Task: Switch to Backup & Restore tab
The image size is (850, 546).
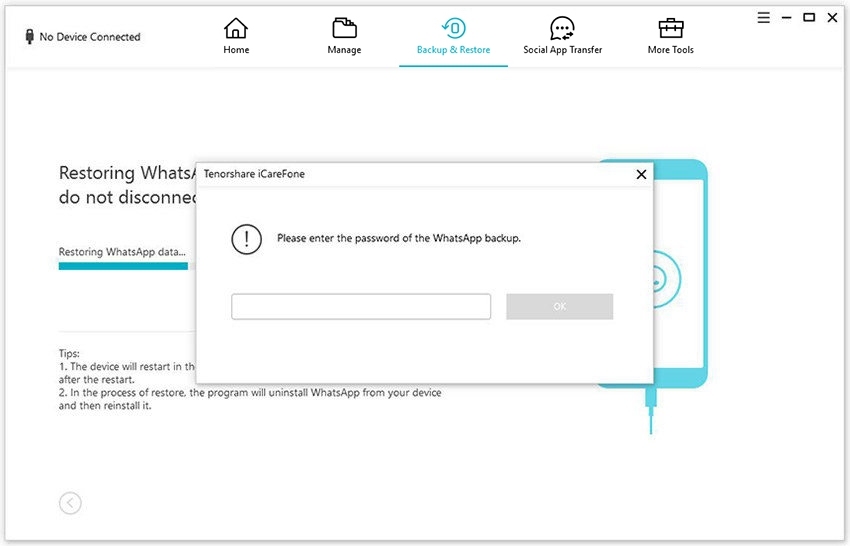Action: point(453,36)
